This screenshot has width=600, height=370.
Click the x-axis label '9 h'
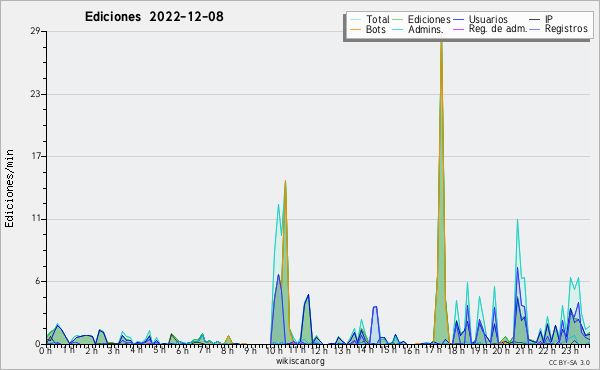pos(250,351)
